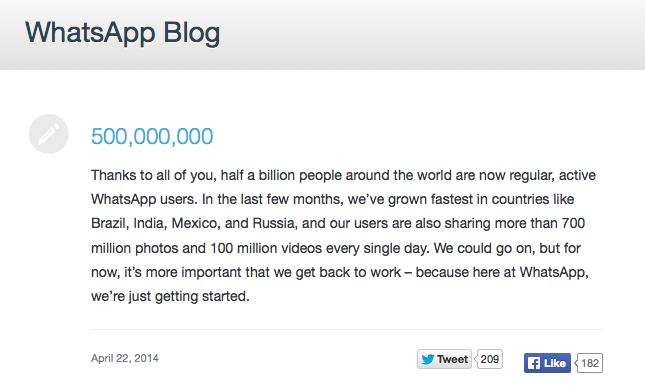The height and width of the screenshot is (388, 645).
Task: Click the word "Blog" in the header
Action: tap(192, 33)
